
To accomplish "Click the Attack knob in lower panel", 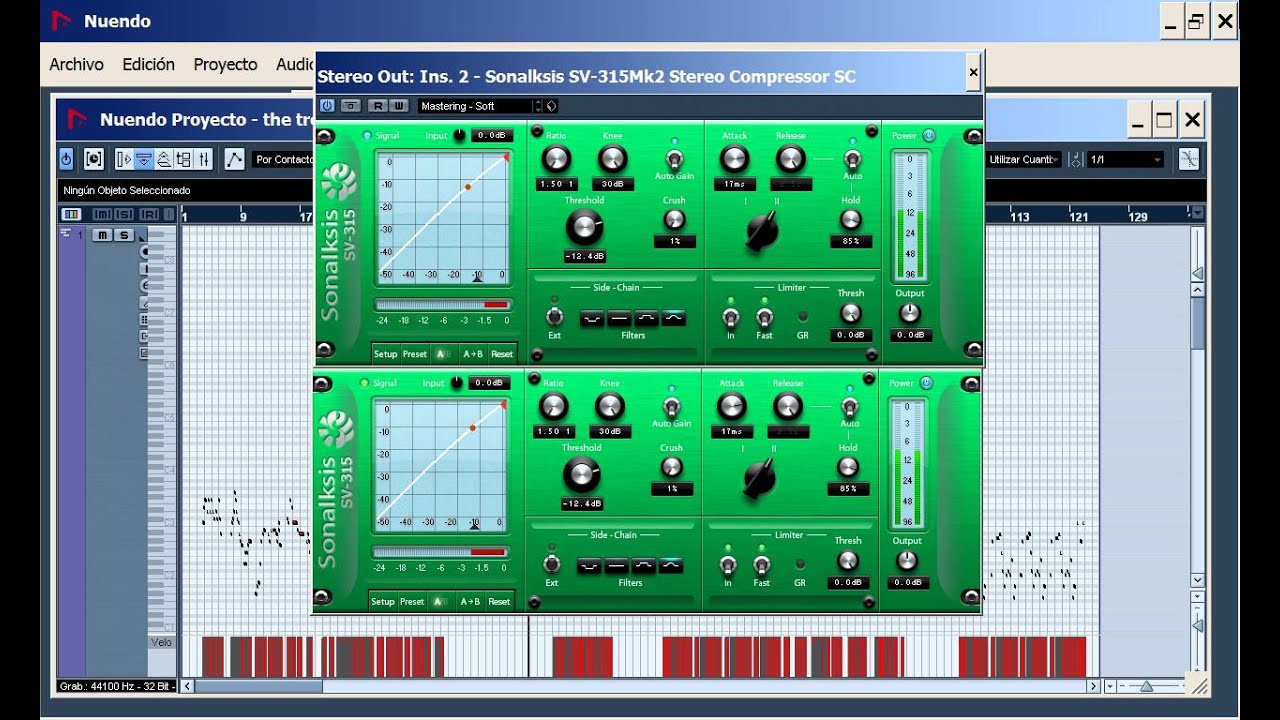I will pos(732,406).
